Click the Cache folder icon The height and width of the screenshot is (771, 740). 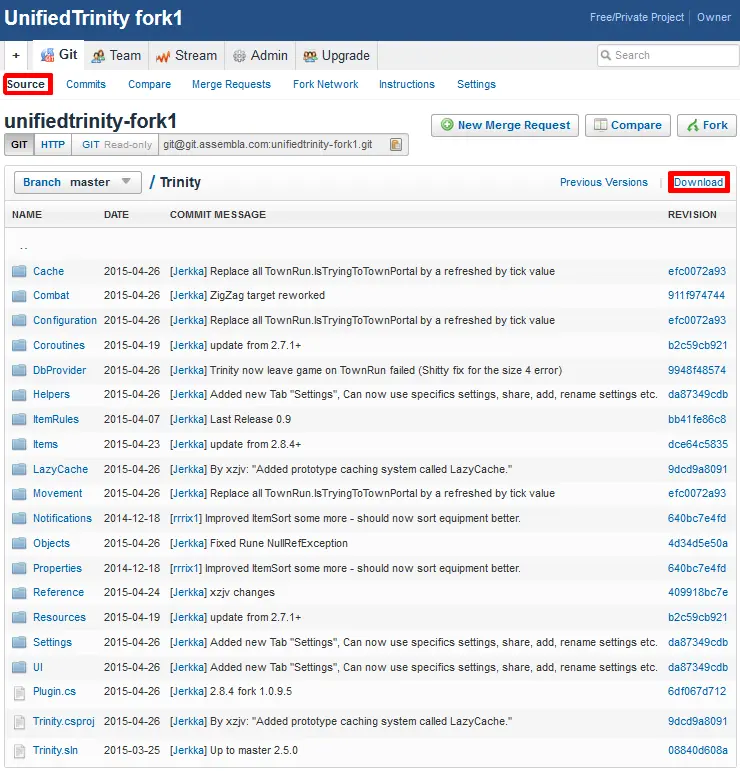(x=19, y=271)
